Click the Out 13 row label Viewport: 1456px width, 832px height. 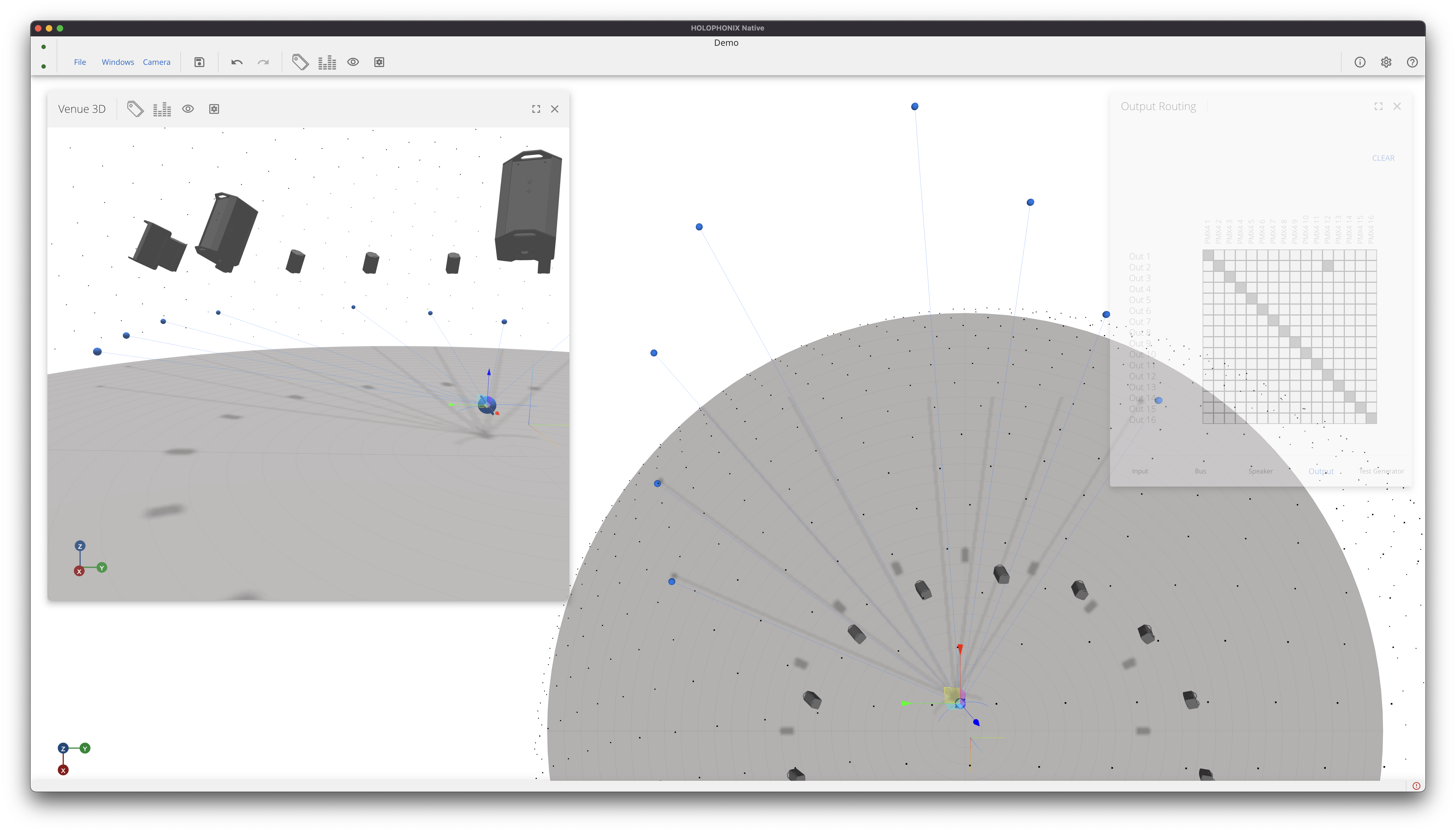[x=1142, y=387]
